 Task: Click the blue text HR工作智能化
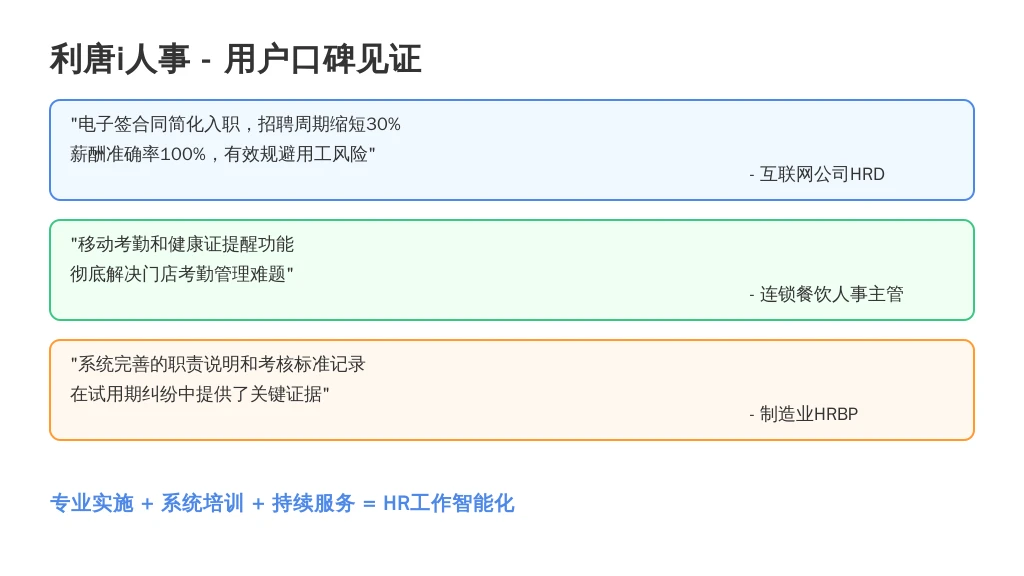pos(449,504)
